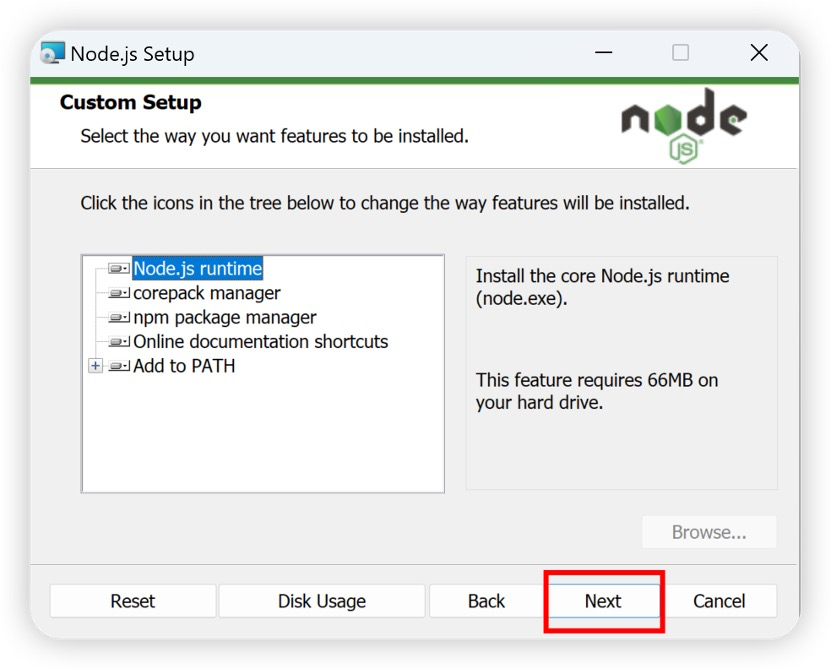Screen dimensions: 832x670
Task: Click the Reset button
Action: point(133,601)
